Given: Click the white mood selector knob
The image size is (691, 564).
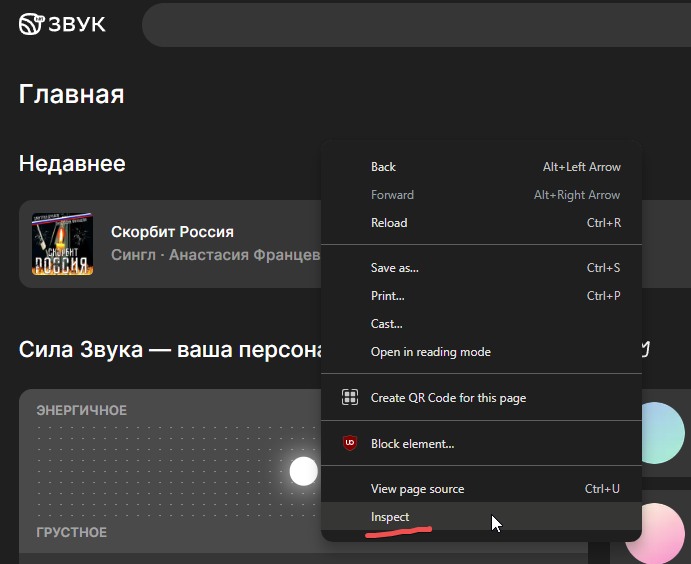Looking at the screenshot, I should pos(303,471).
